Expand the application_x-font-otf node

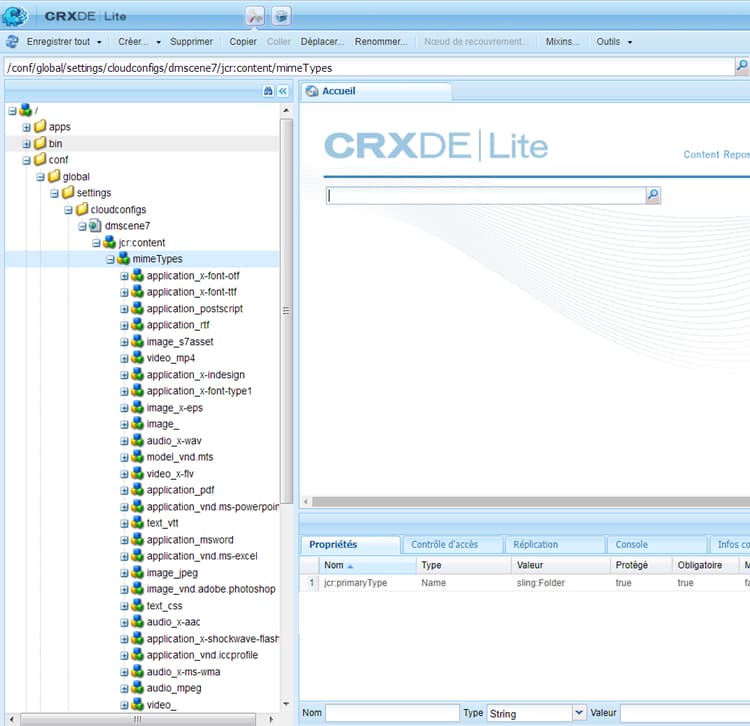point(124,276)
